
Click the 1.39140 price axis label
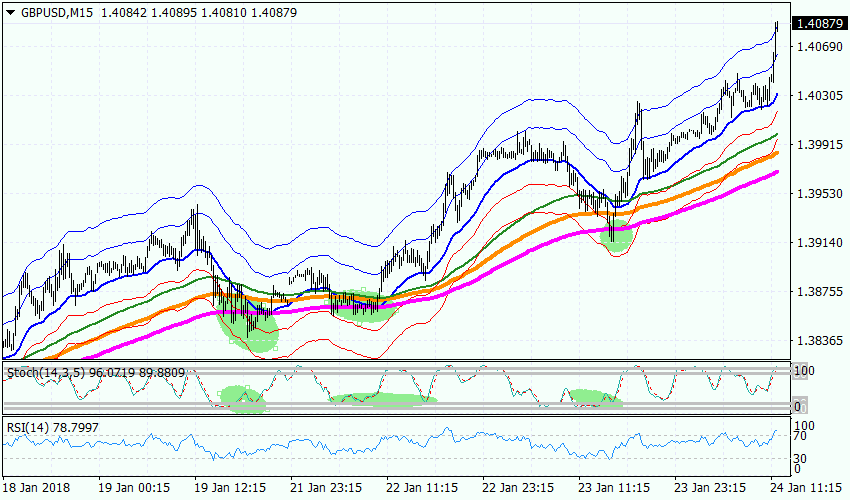(819, 243)
